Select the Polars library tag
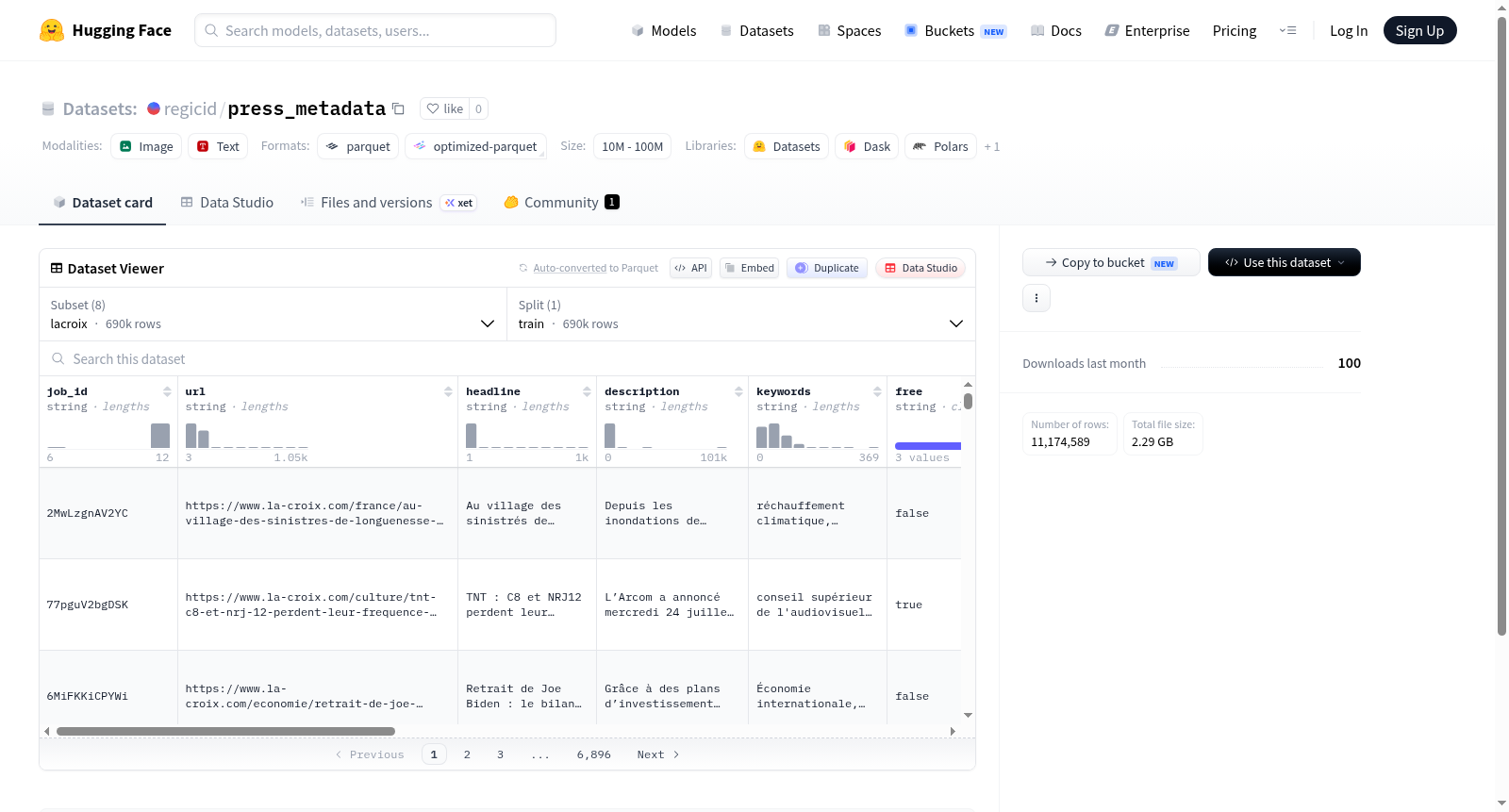This screenshot has height=812, width=1509. click(x=940, y=146)
